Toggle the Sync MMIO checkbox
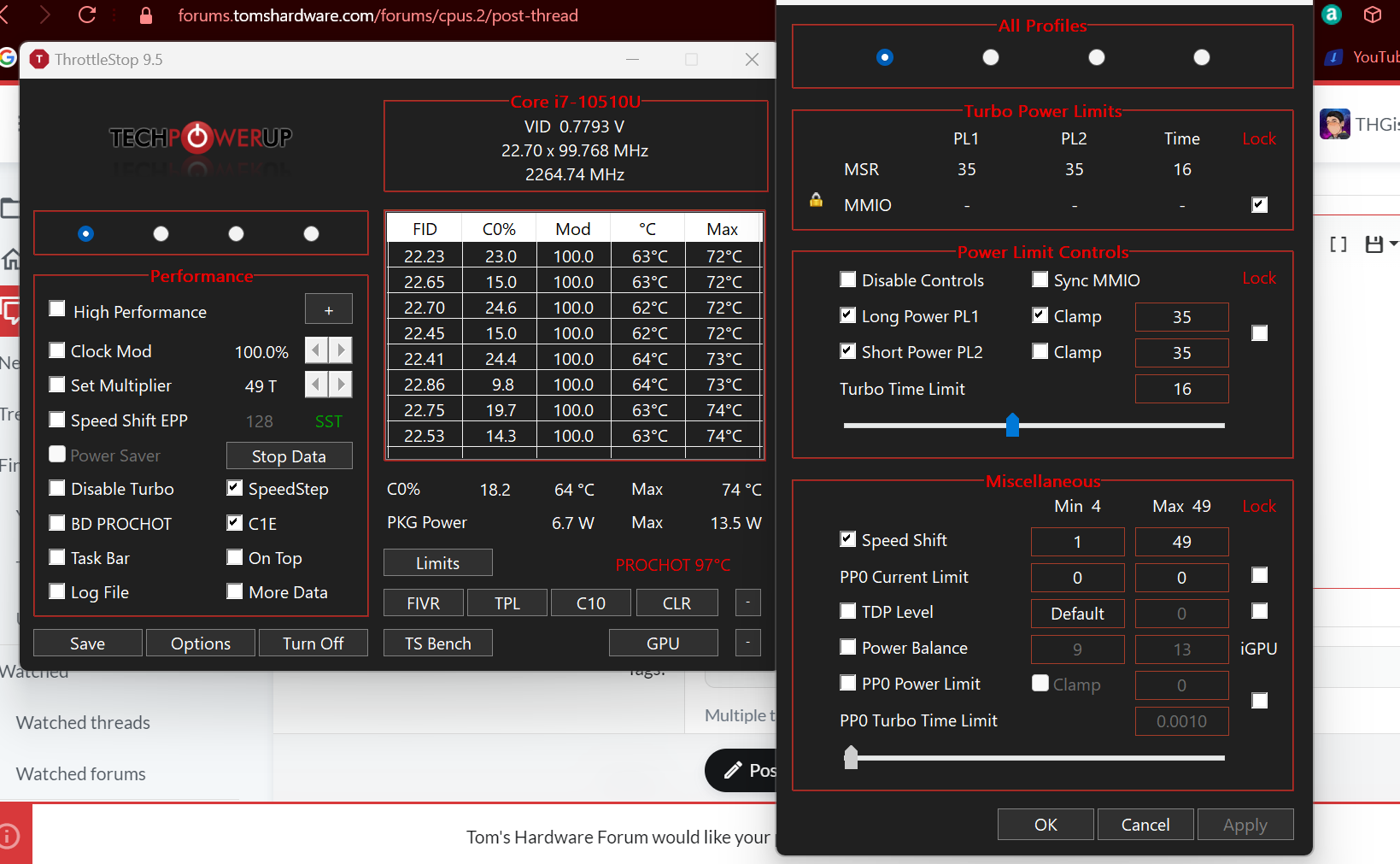 click(x=1040, y=279)
